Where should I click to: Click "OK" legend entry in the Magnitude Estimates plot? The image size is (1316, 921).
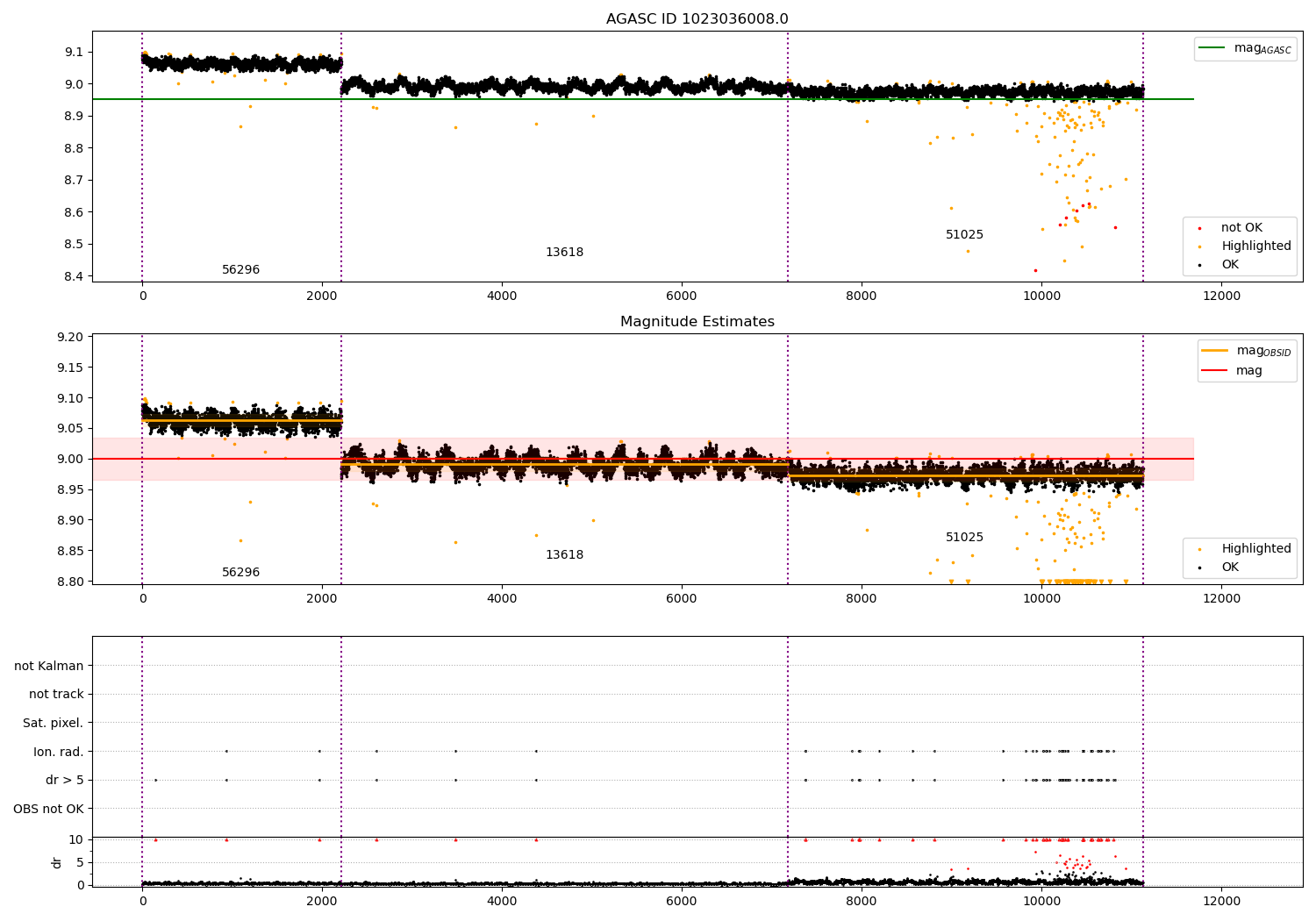(1230, 568)
